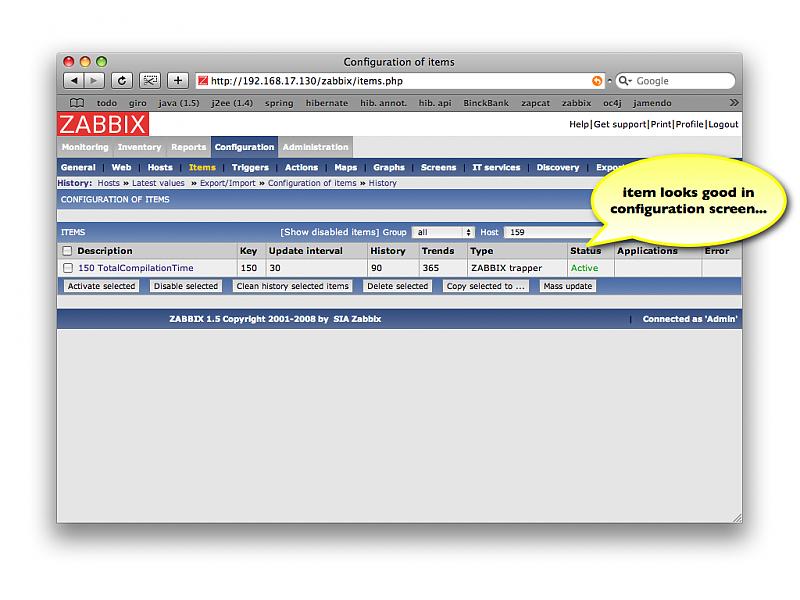Screen dimensions: 800x600
Task: Tick the checkbox for 150 TotalCompilationTime
Action: [68, 268]
